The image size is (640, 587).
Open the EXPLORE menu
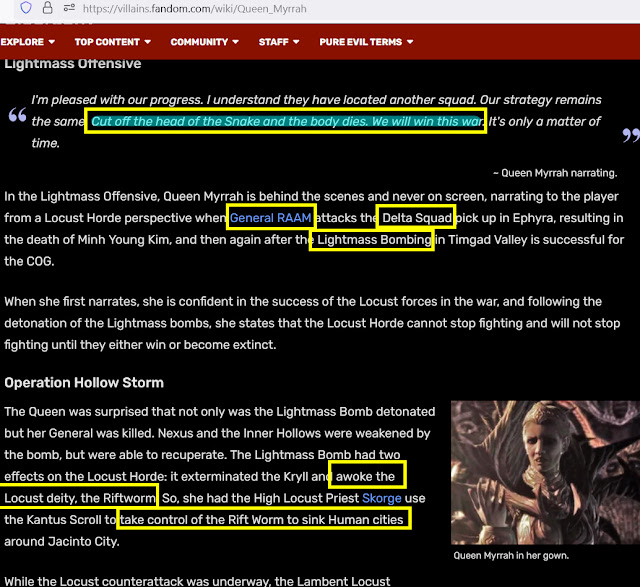tap(27, 42)
